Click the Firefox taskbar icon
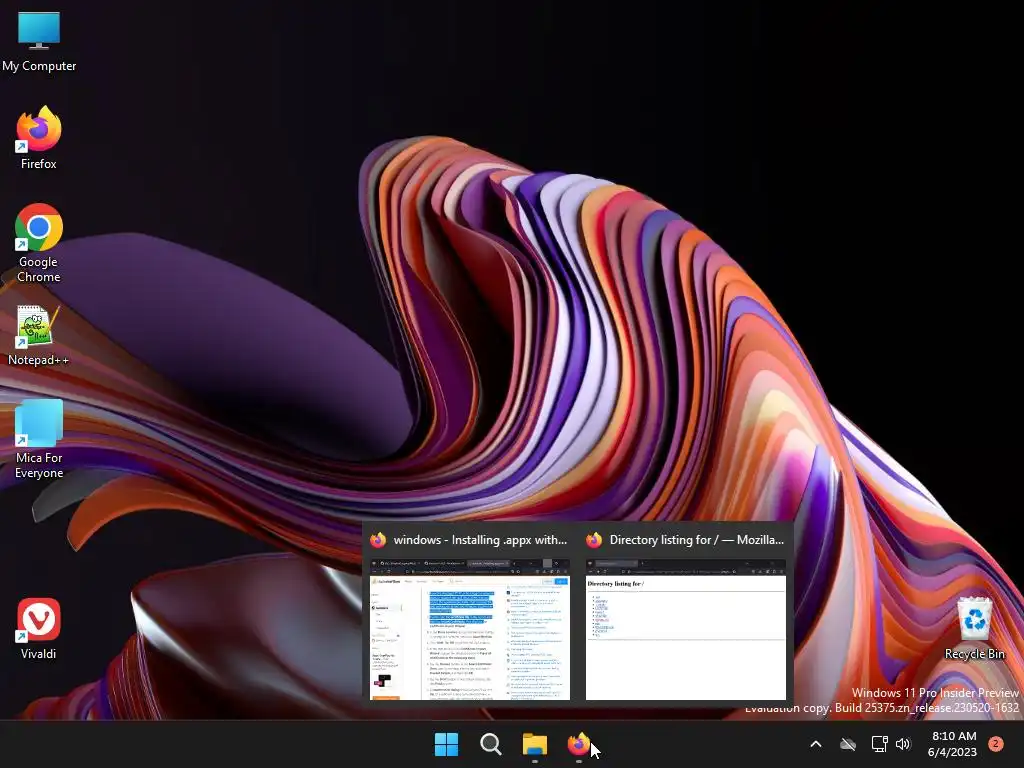 579,744
